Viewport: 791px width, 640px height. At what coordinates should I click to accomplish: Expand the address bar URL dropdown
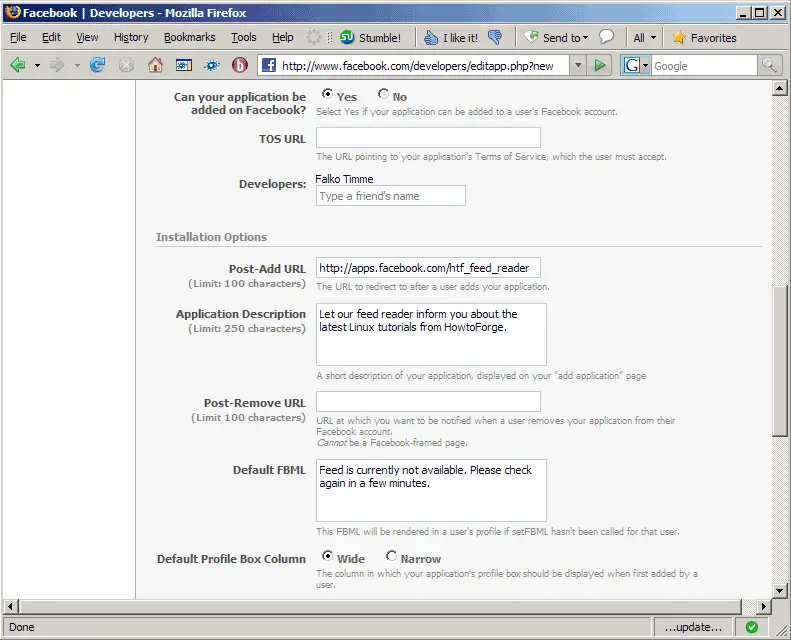[578, 66]
